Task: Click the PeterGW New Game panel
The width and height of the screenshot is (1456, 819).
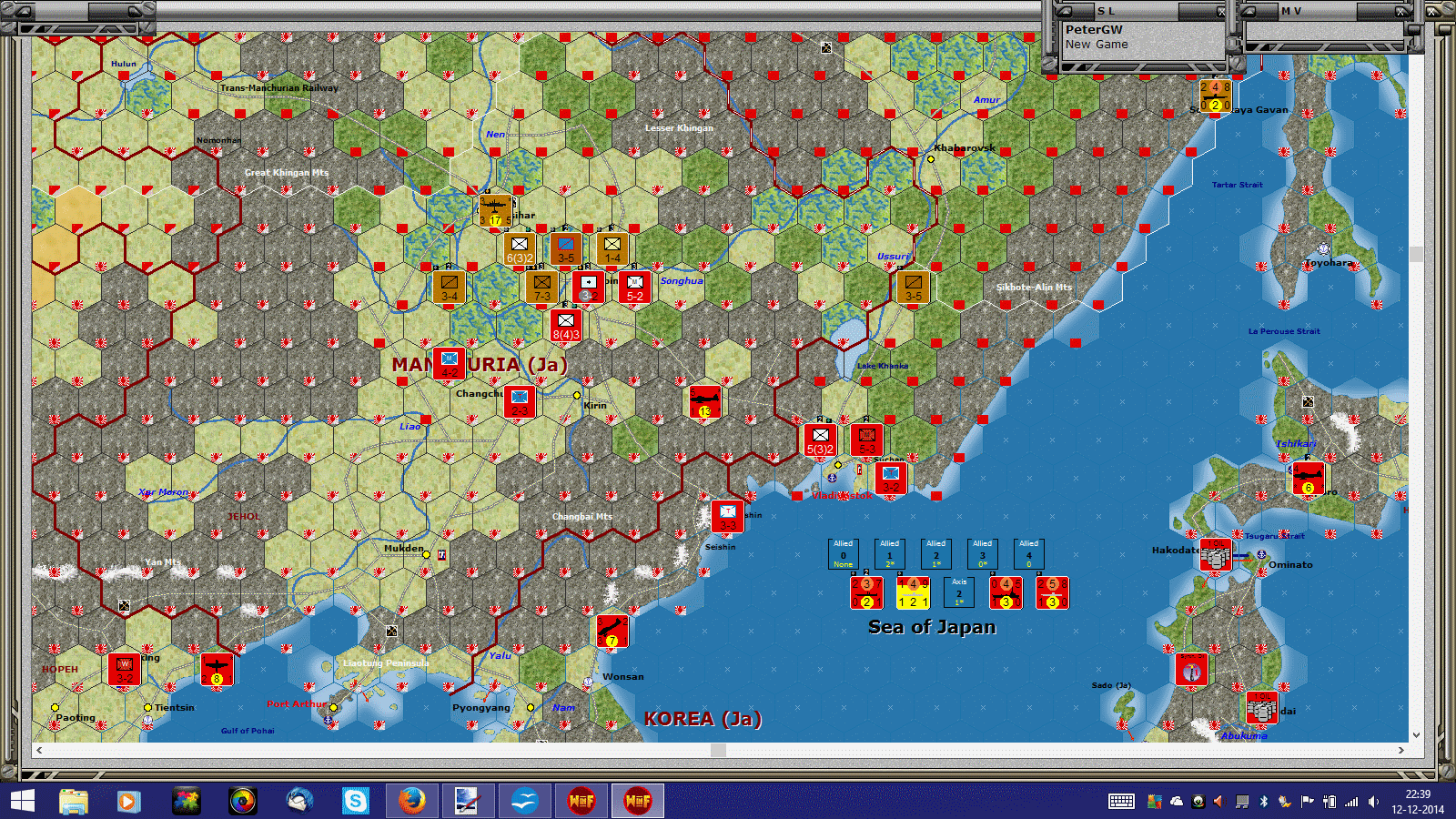Action: tap(1144, 40)
